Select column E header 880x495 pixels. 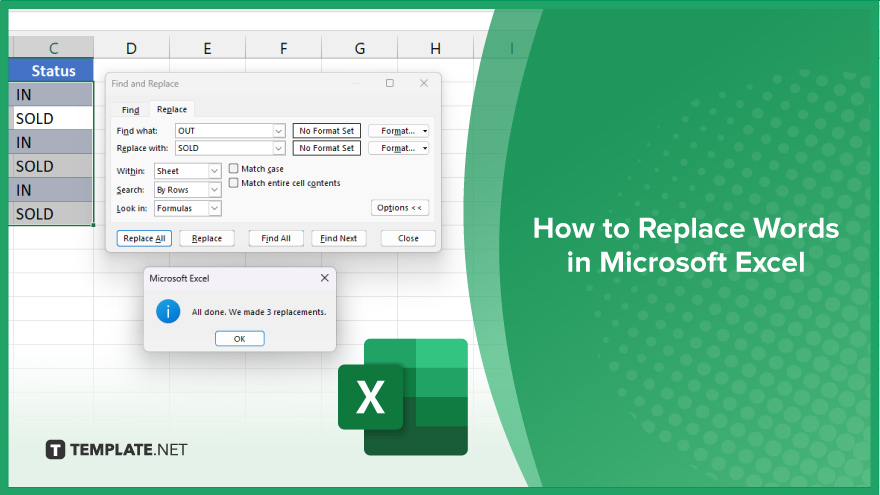tap(207, 48)
